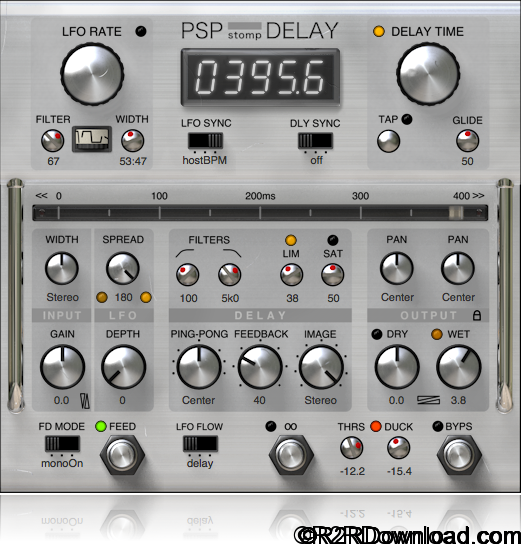Click the 'monoOn' value label

(x=62, y=464)
